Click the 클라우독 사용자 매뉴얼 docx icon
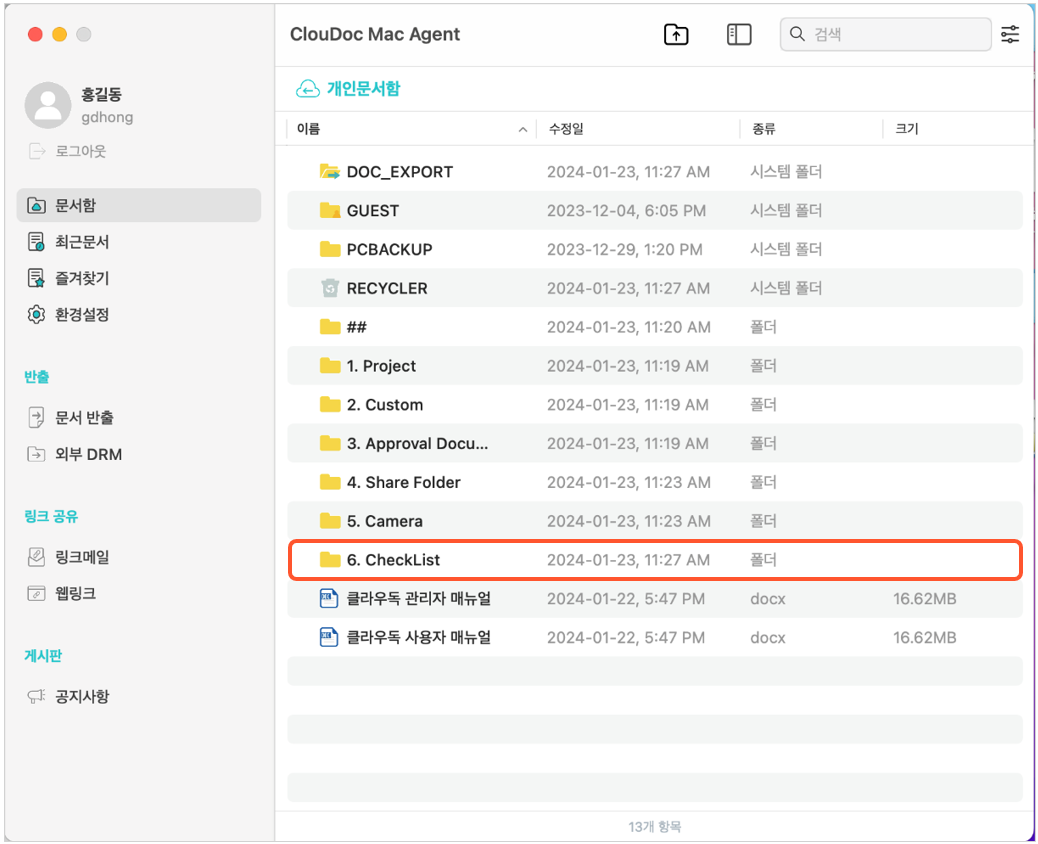The width and height of the screenshot is (1038, 844). [x=329, y=637]
